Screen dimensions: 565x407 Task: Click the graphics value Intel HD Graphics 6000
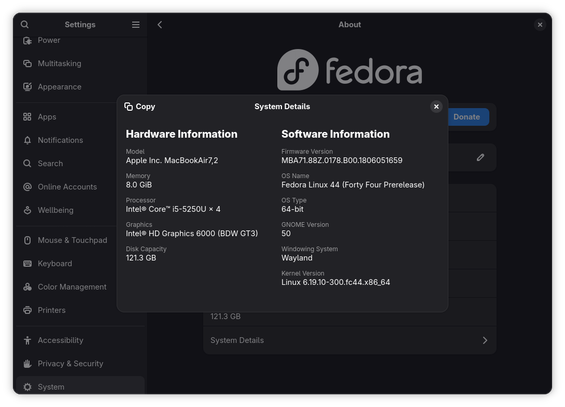point(192,233)
